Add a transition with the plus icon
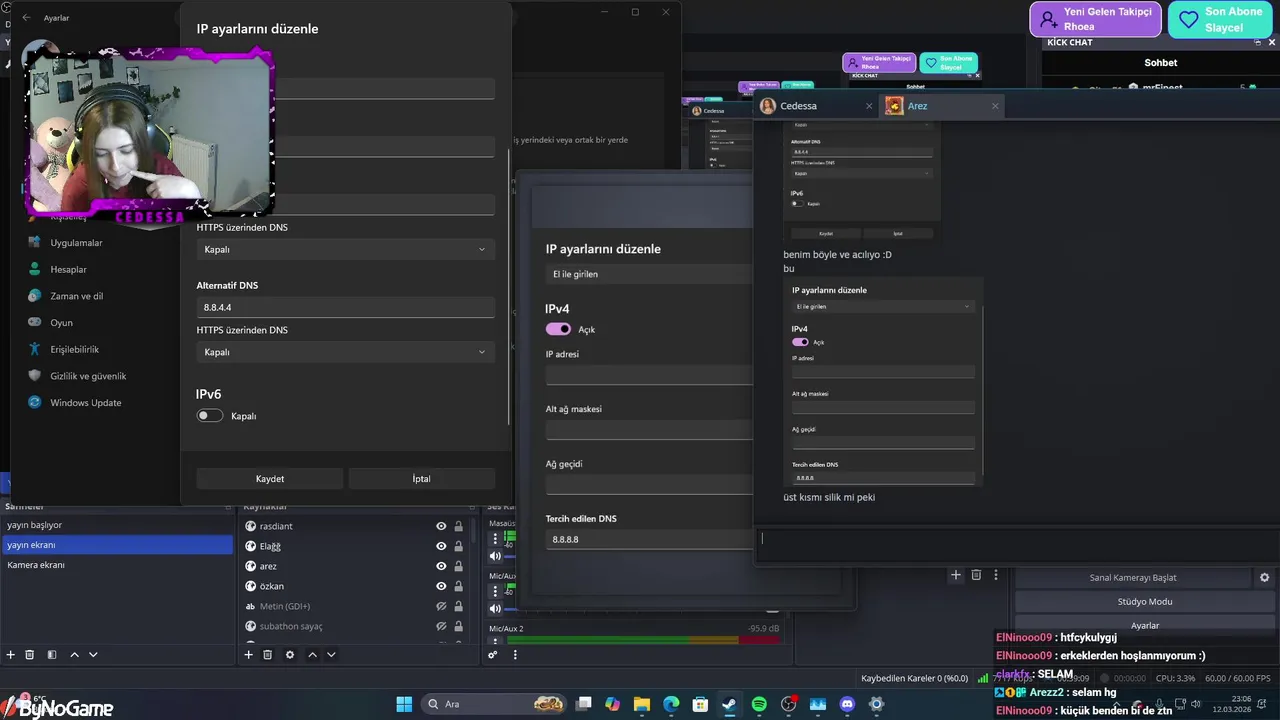Image resolution: width=1280 pixels, height=720 pixels. tap(956, 575)
